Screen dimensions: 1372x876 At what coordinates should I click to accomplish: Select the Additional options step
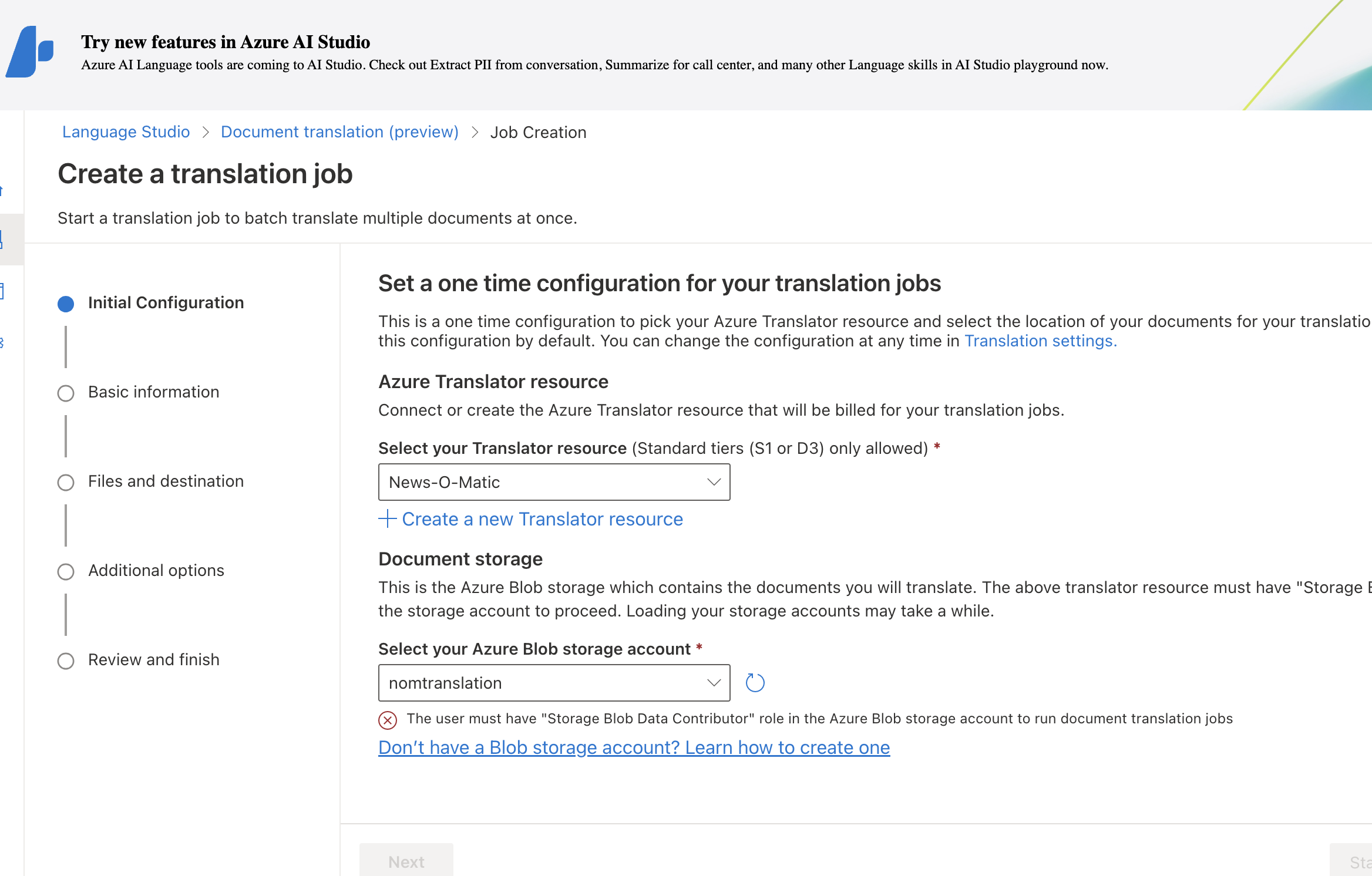coord(155,569)
